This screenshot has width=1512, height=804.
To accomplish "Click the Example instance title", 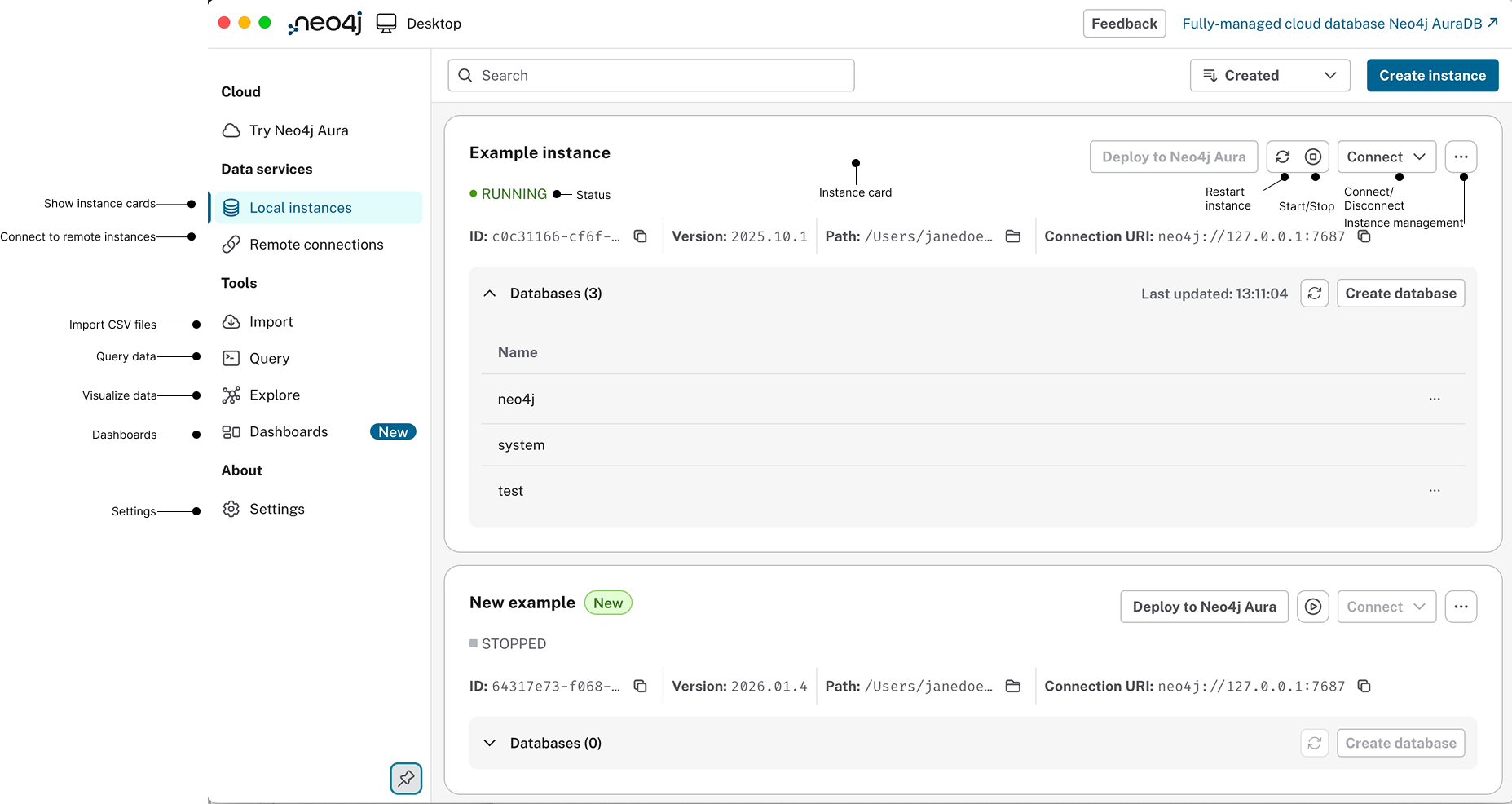I will 540,153.
